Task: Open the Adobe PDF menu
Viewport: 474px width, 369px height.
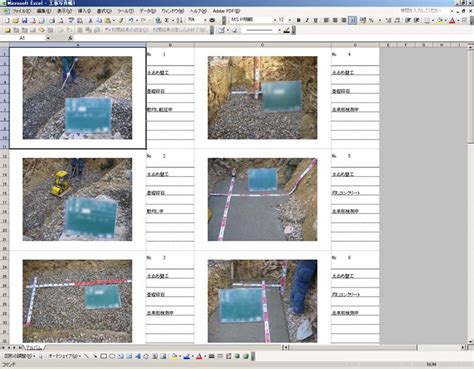Action: click(226, 11)
